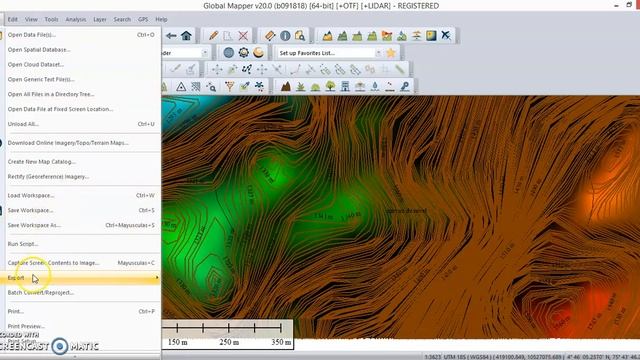Screen dimensions: 640x360
Task: Choose Open Data File(s) menu entry
Action: tap(82, 35)
